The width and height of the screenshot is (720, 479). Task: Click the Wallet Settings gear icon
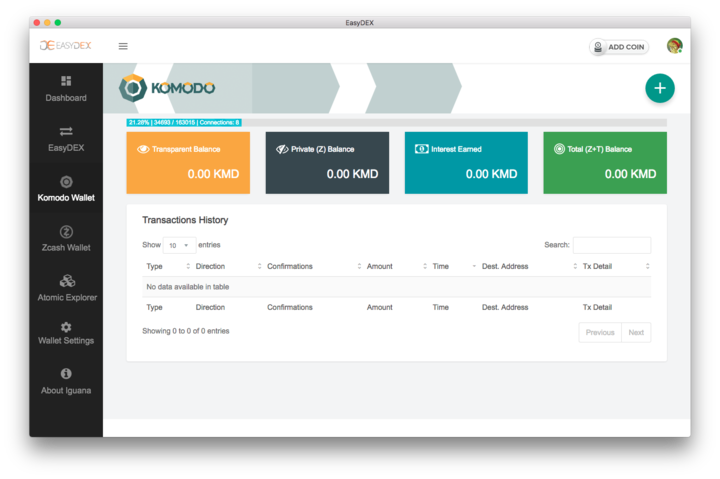point(66,327)
